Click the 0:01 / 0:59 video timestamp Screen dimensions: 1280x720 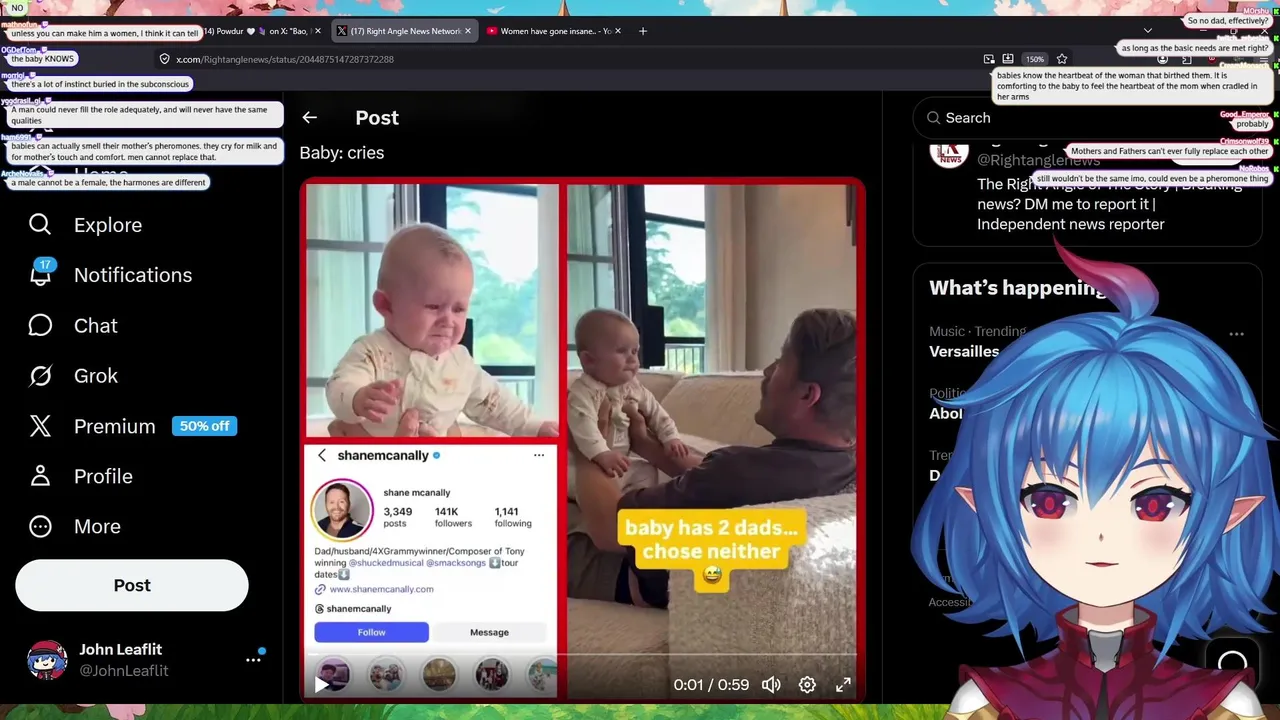pos(711,685)
